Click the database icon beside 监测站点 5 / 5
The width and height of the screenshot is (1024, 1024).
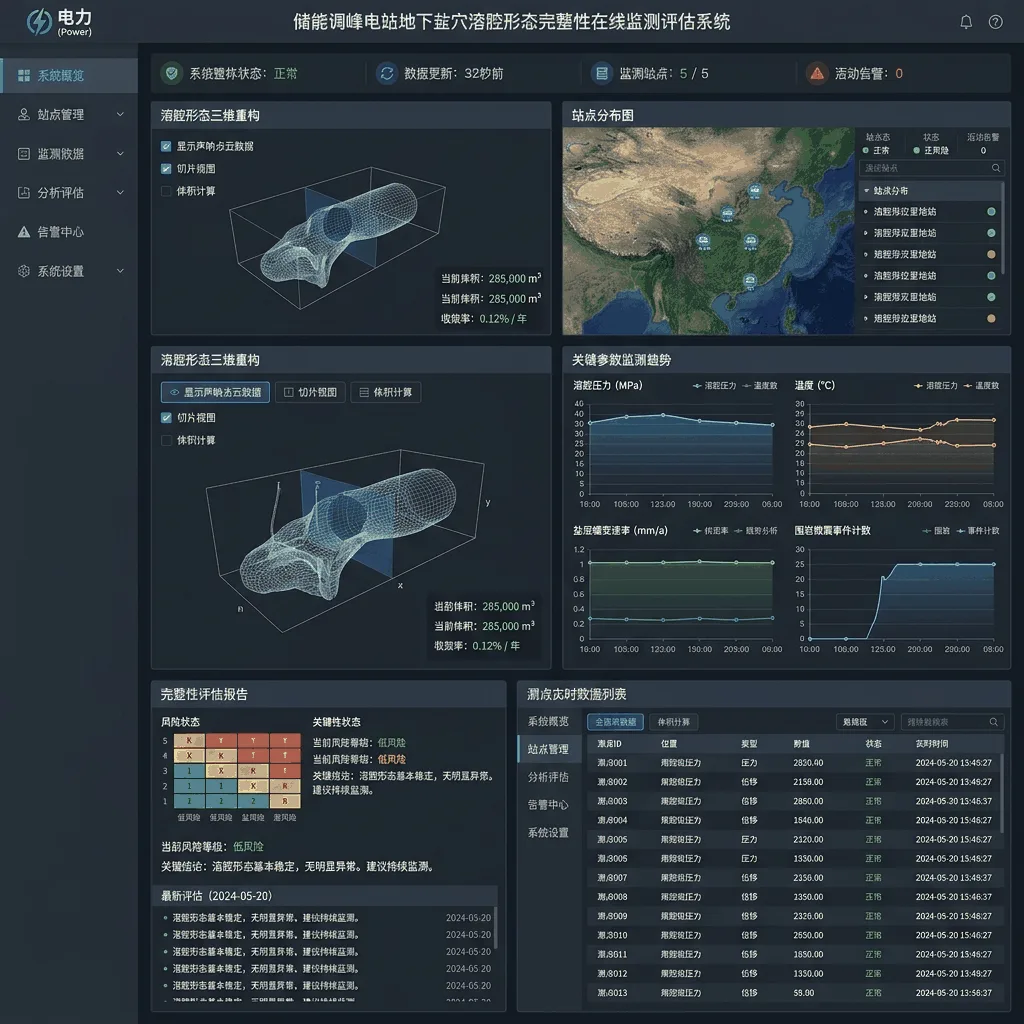coord(601,73)
